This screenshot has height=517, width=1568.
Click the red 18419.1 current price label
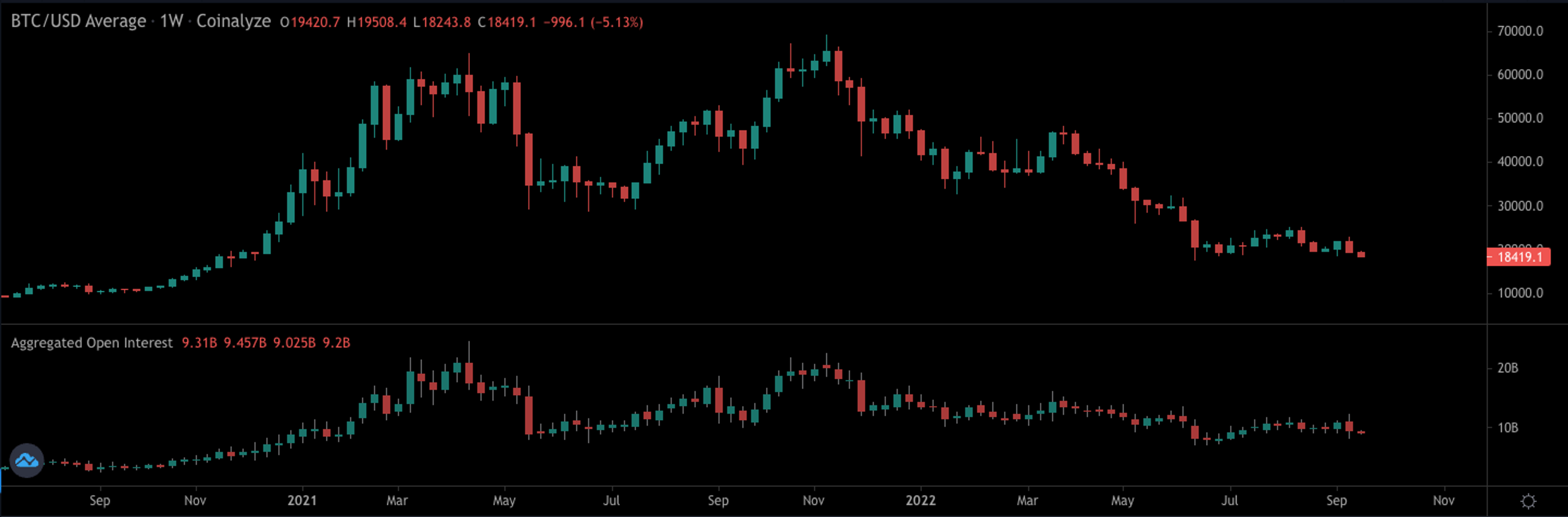point(1519,256)
